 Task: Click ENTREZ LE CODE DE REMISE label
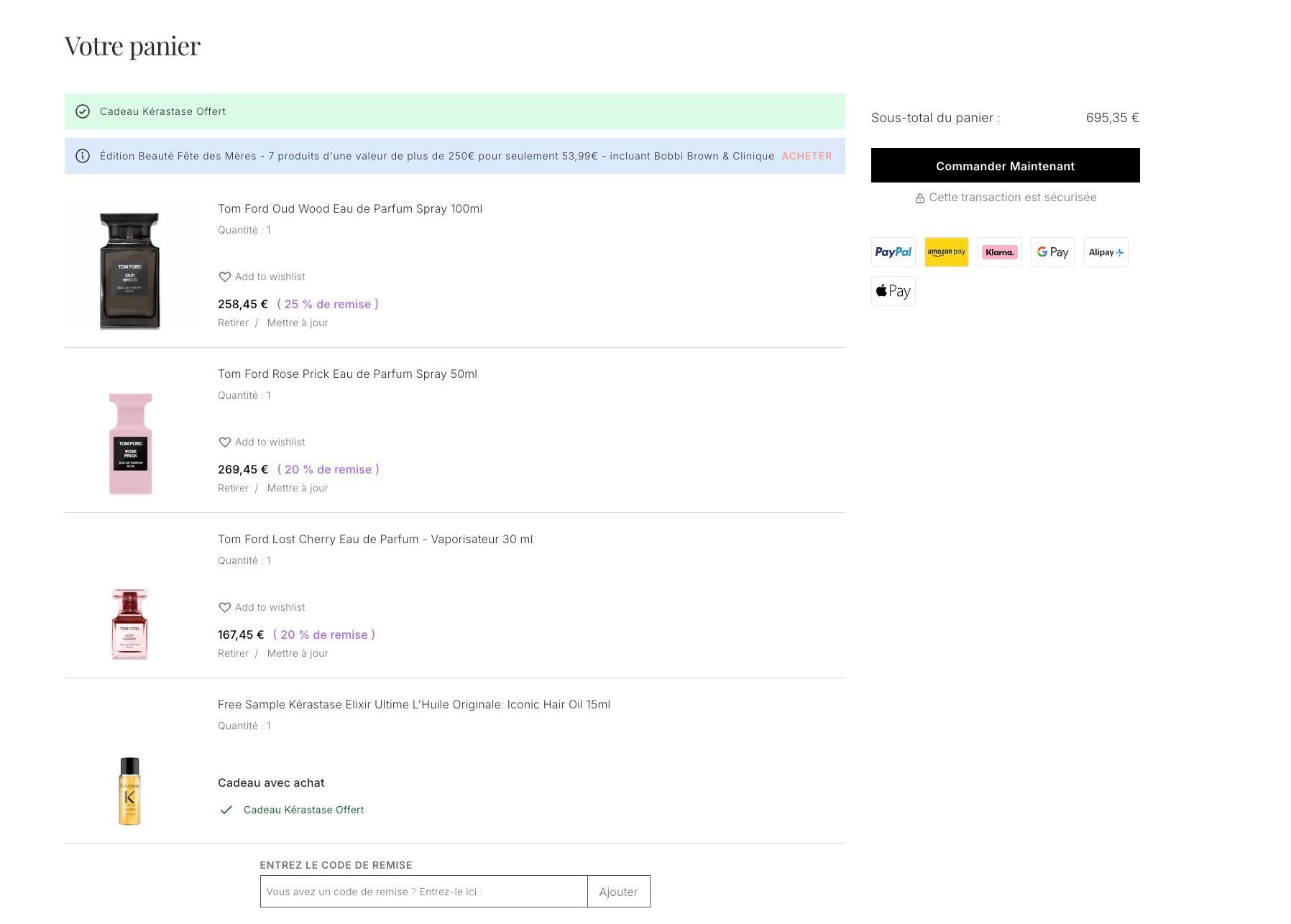point(336,865)
